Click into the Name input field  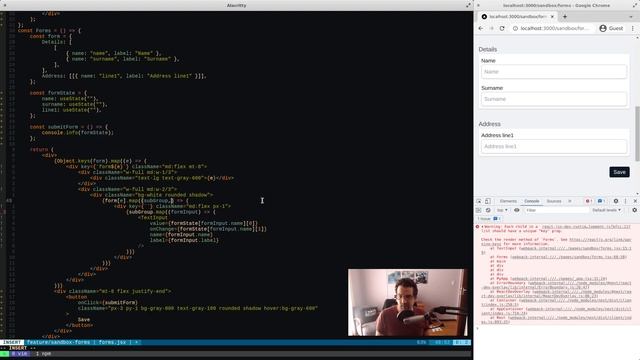tap(554, 71)
